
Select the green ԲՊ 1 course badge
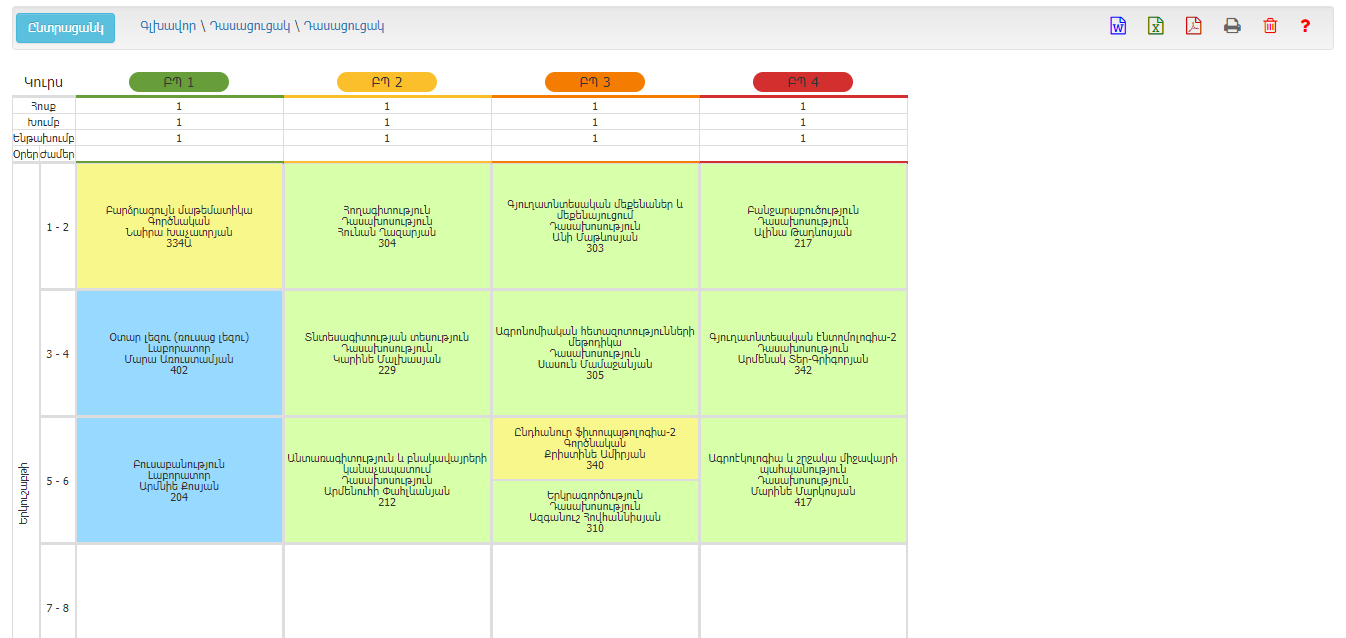point(179,82)
